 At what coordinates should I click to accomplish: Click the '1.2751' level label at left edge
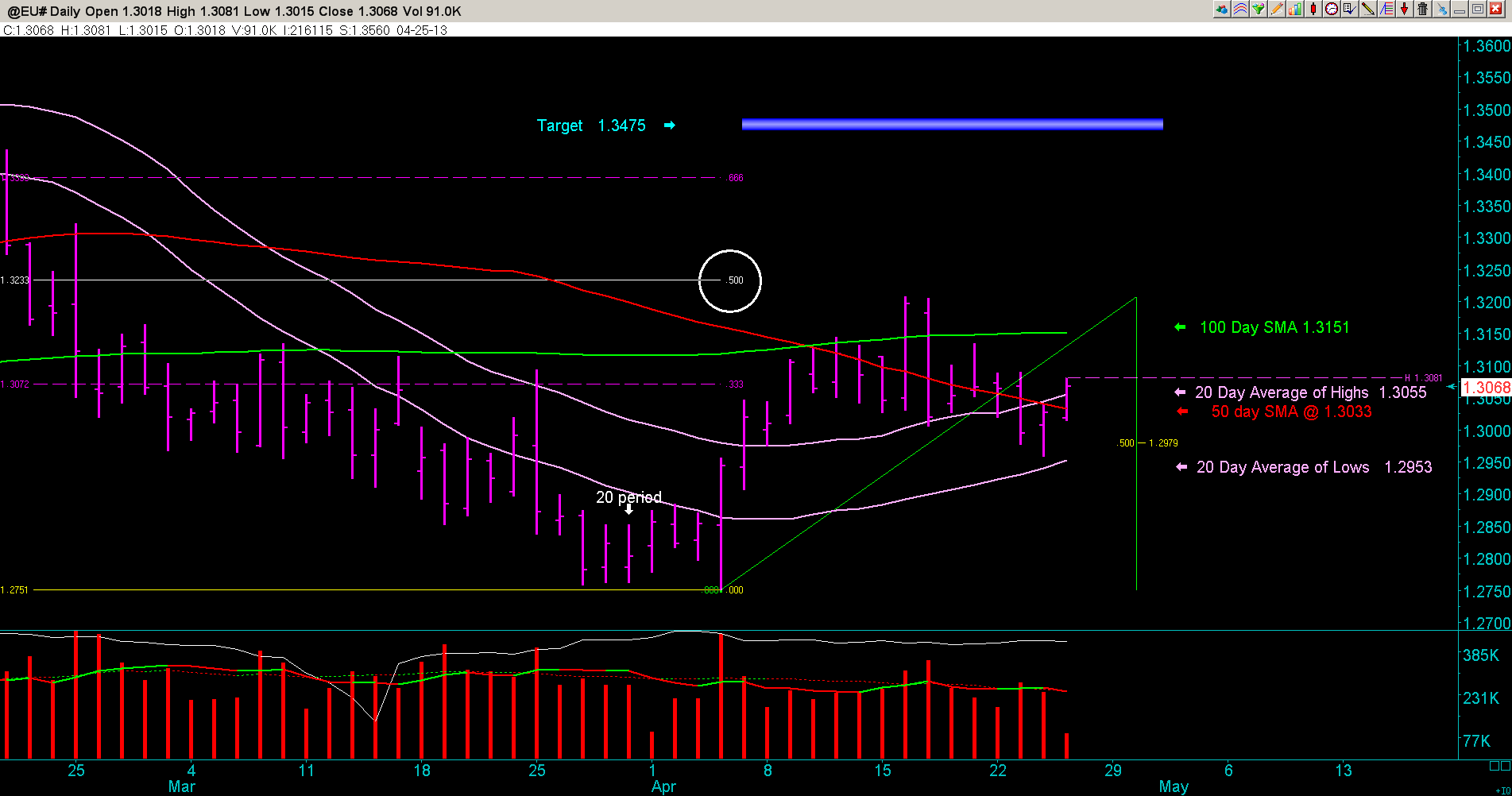[15, 590]
